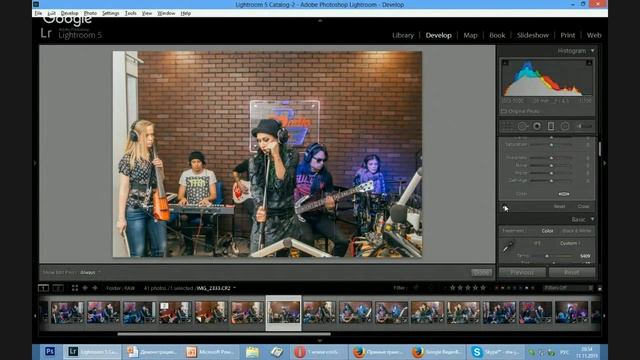
Task: Open the Settings menu
Action: pos(111,13)
